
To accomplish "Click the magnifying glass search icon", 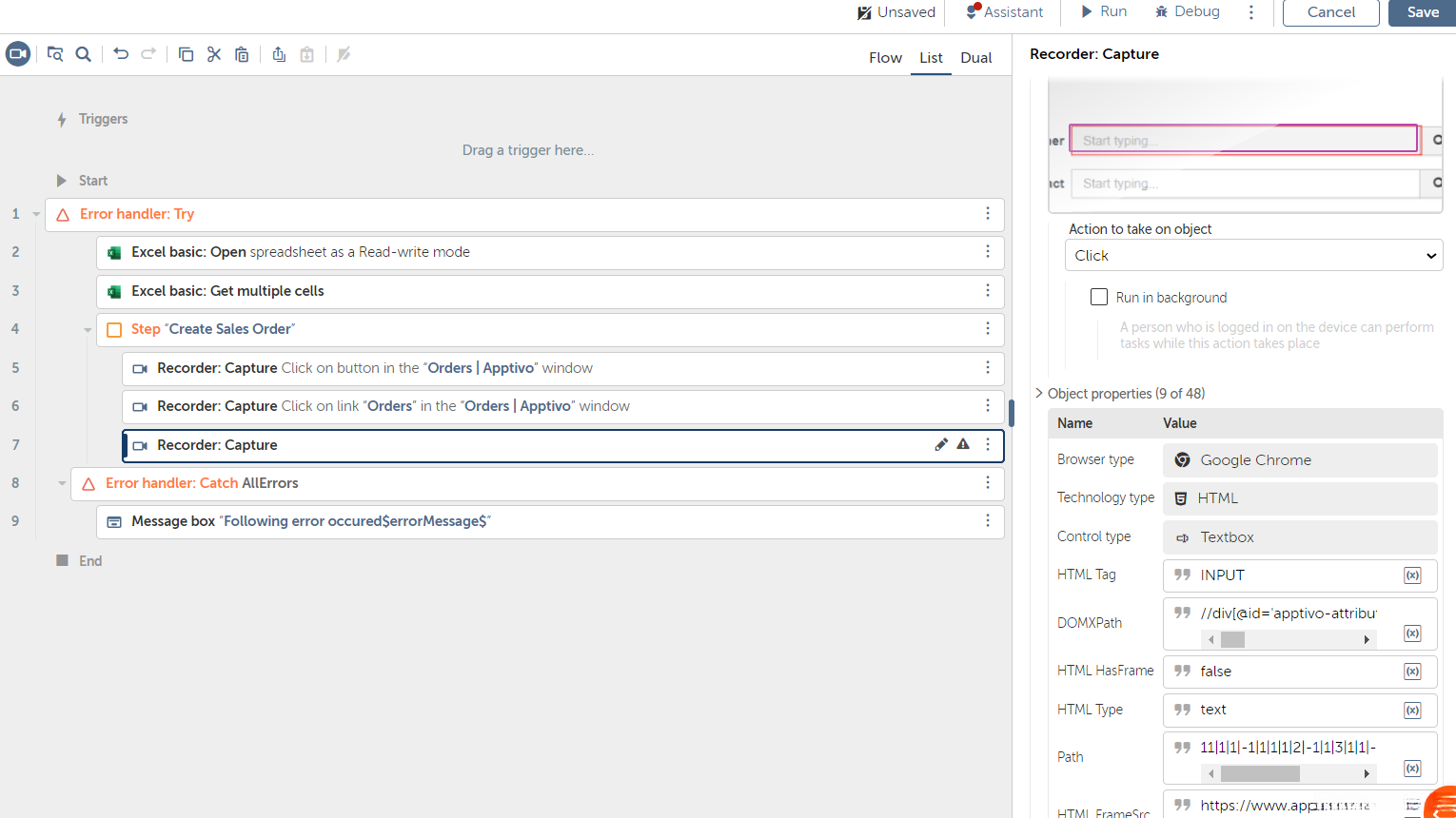I will pos(84,54).
